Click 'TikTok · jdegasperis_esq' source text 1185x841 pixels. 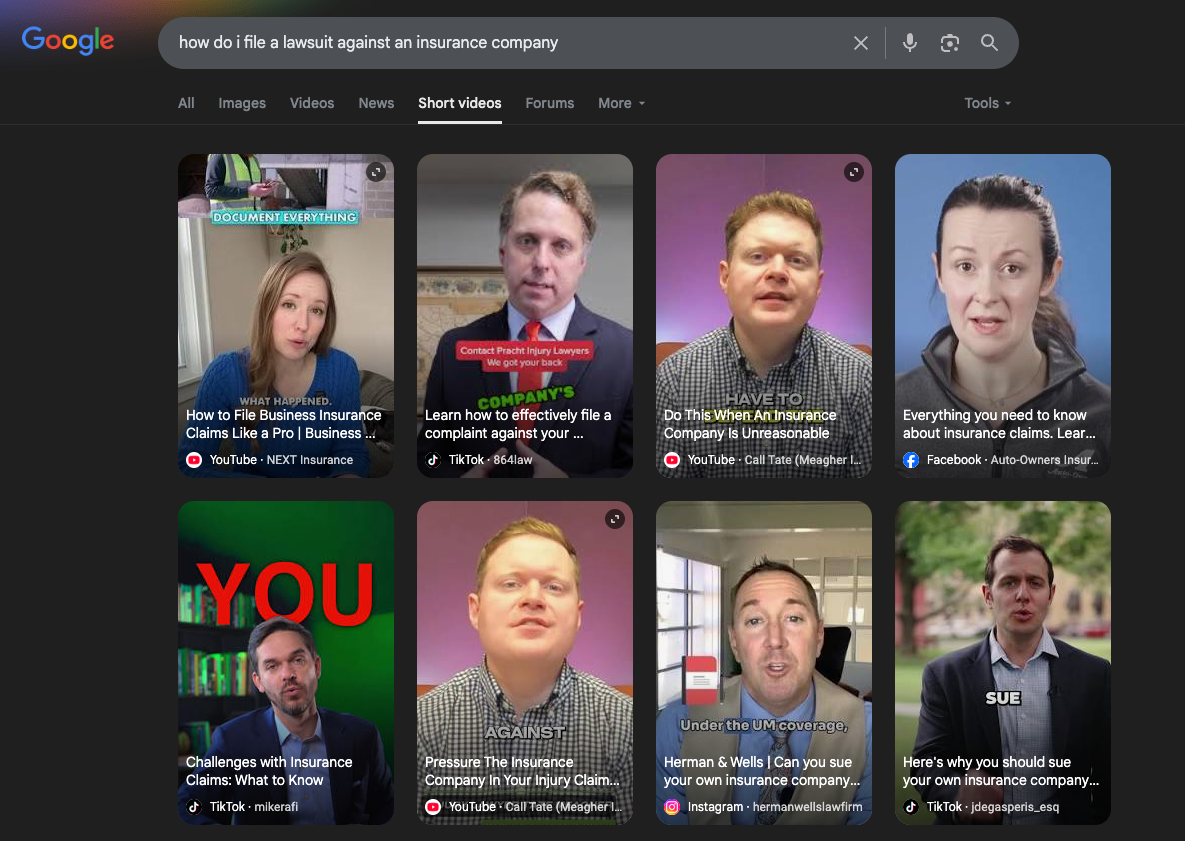pyautogui.click(x=993, y=806)
